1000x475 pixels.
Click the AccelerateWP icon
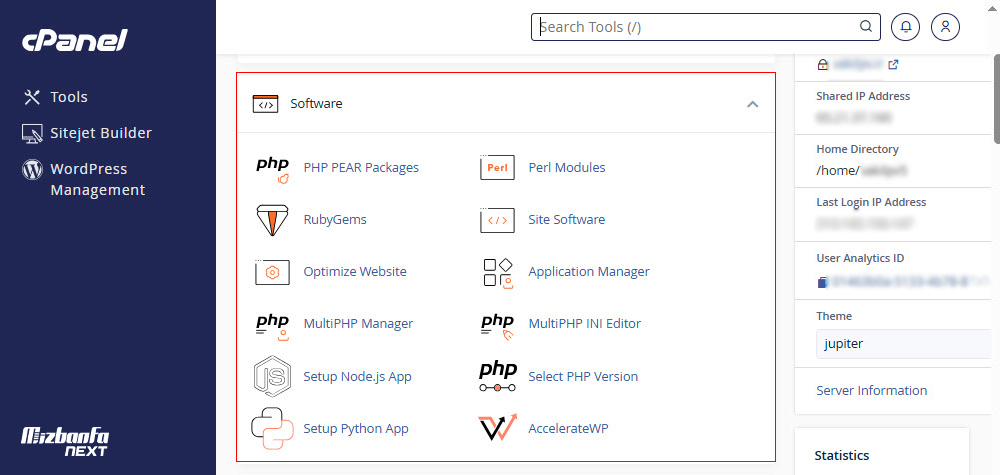click(497, 428)
